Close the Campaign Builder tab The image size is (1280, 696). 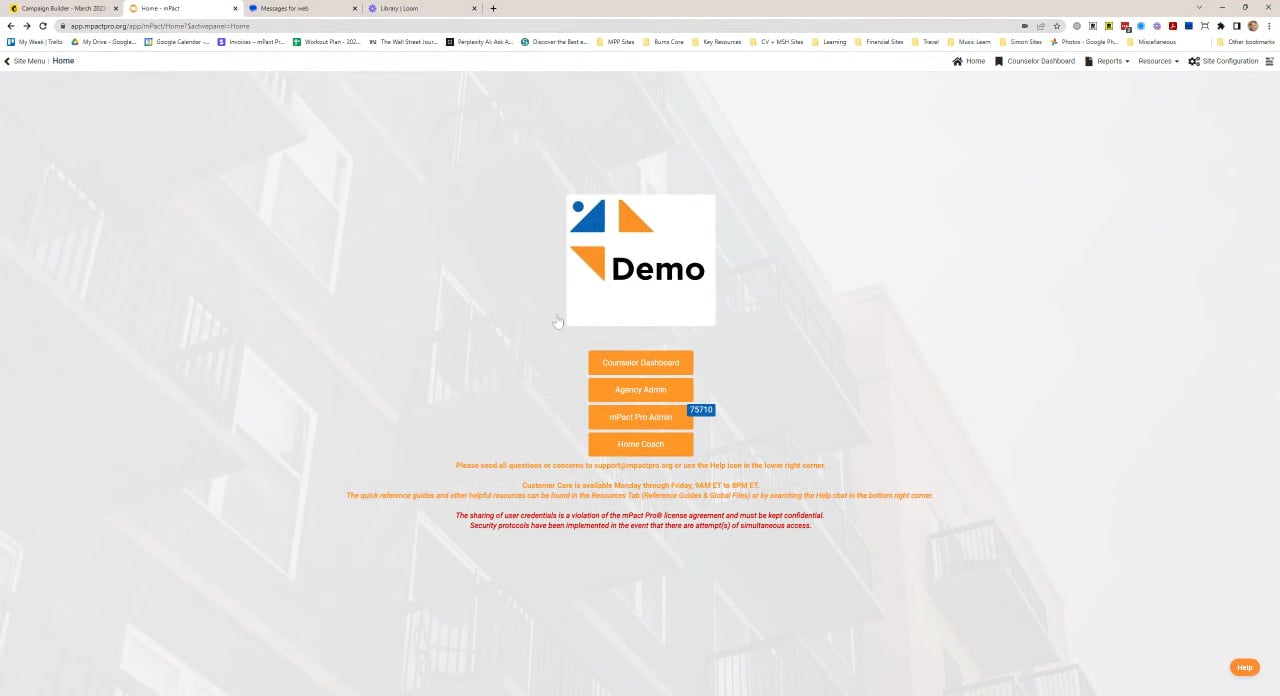click(x=116, y=8)
